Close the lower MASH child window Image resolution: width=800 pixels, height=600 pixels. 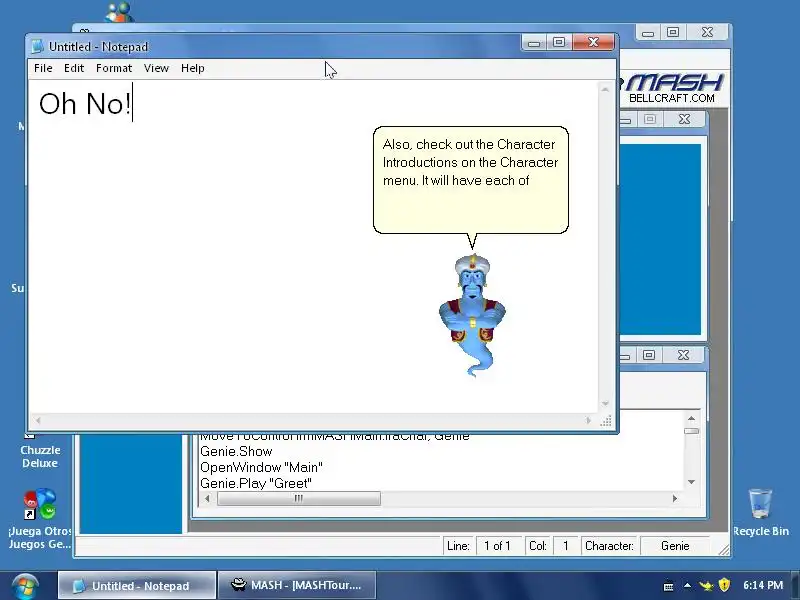[x=684, y=355]
